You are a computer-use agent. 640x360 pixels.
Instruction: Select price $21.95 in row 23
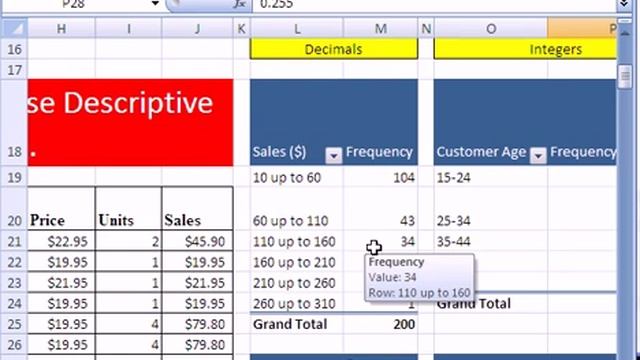click(x=61, y=283)
